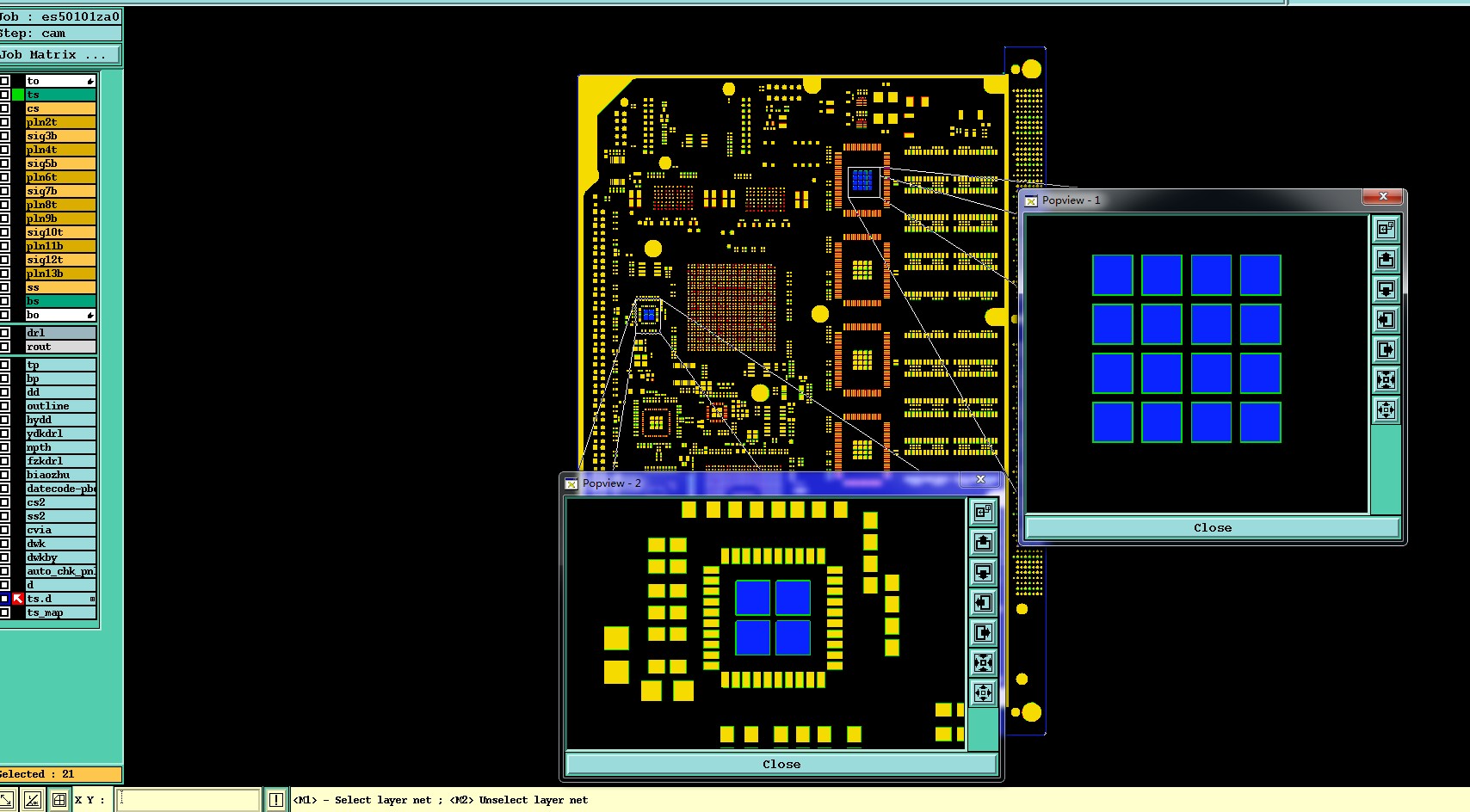Click the red arrow icon beside ts.d
The width and height of the screenshot is (1470, 812).
click(x=18, y=599)
